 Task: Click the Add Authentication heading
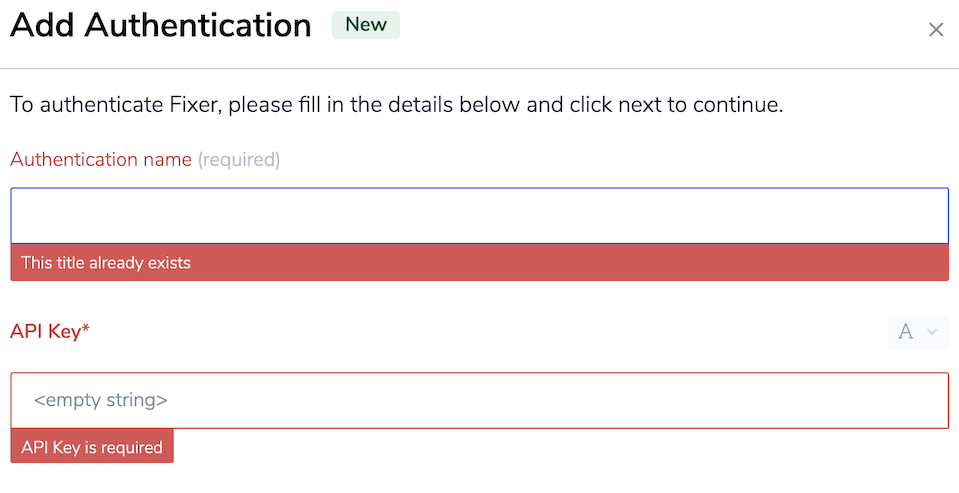(x=161, y=26)
